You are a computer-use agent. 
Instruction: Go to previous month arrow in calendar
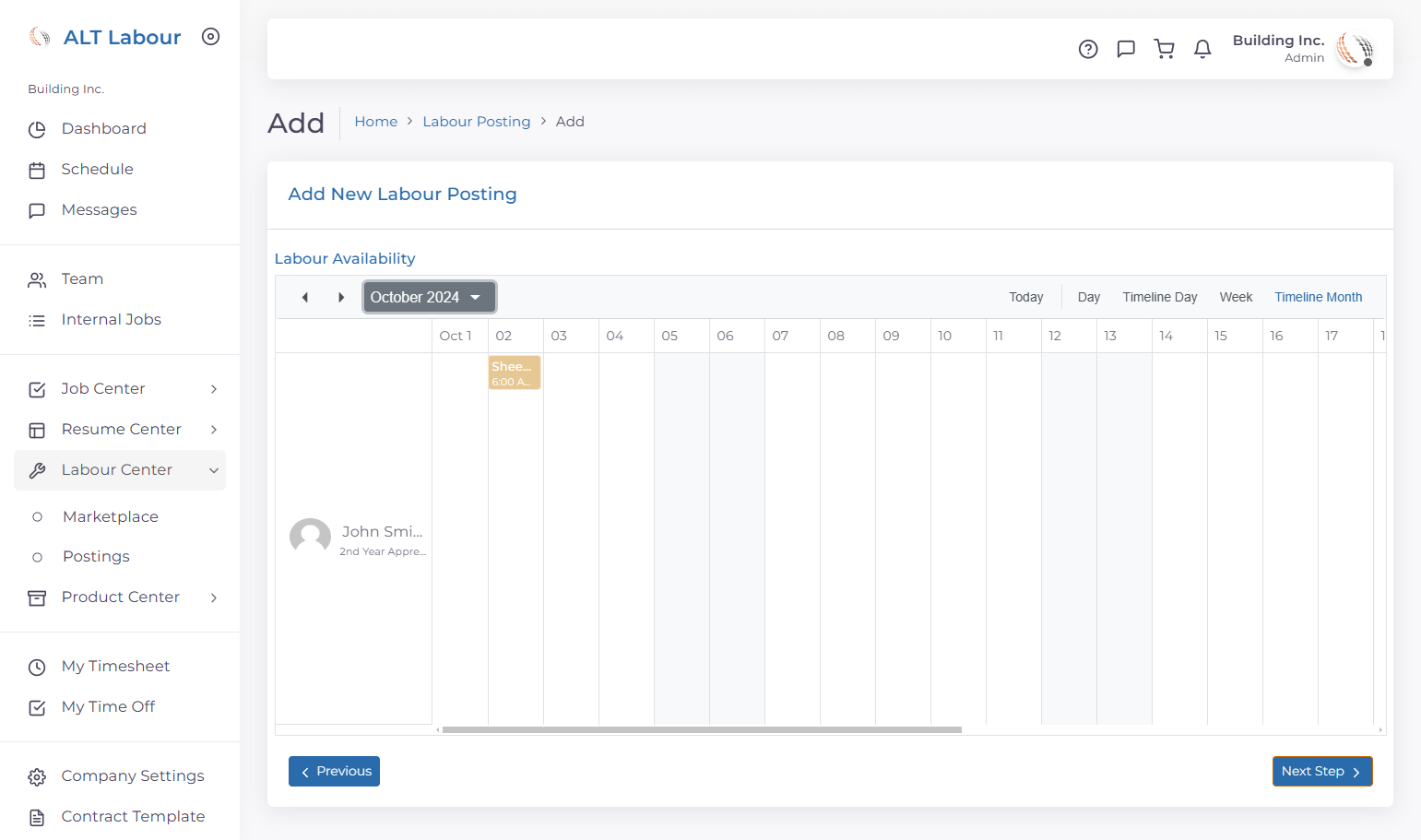click(305, 297)
